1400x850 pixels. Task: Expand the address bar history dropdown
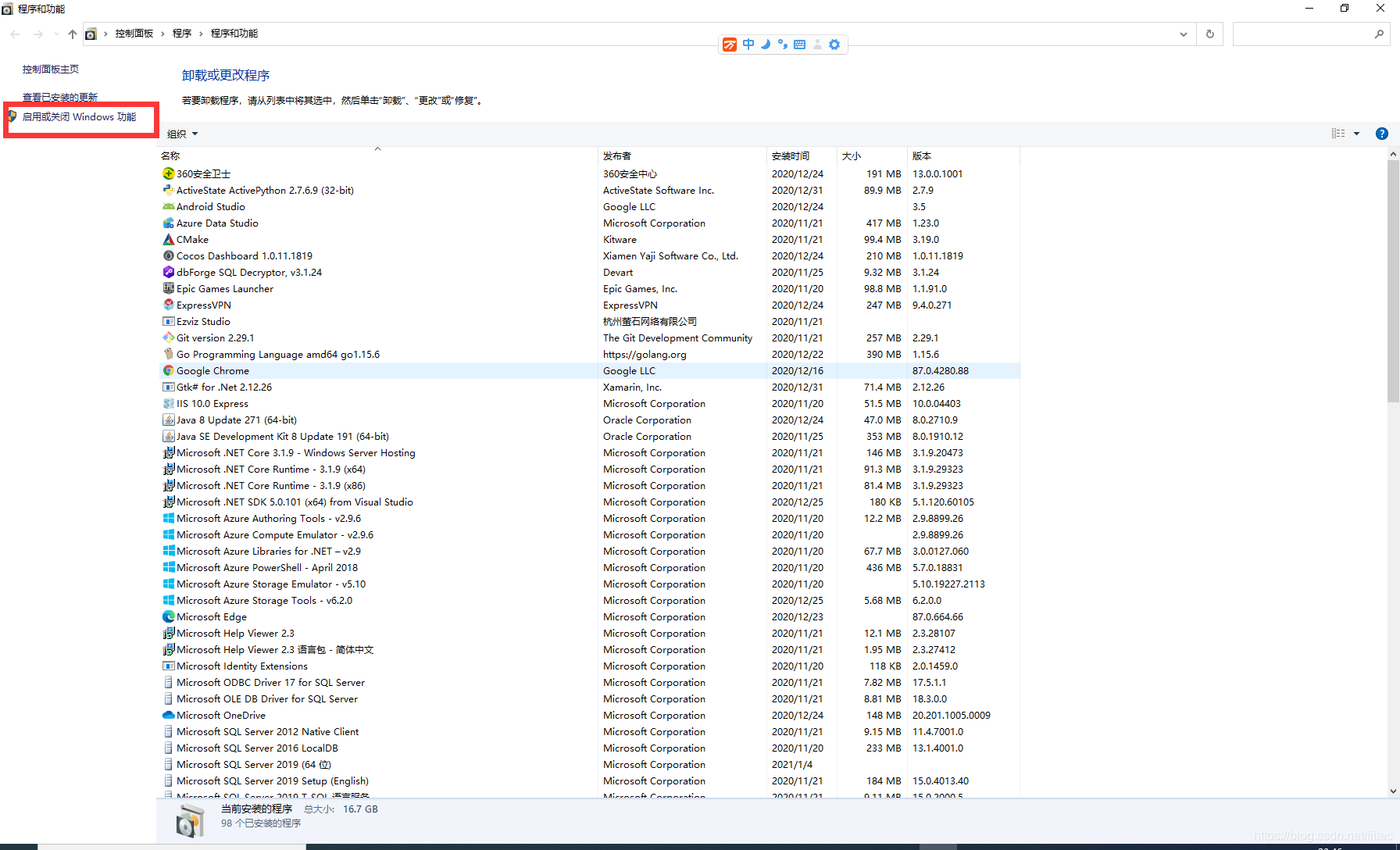1184,34
